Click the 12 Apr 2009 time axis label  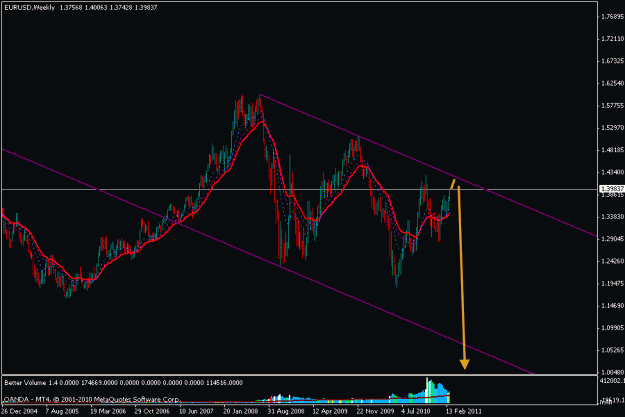pyautogui.click(x=330, y=412)
